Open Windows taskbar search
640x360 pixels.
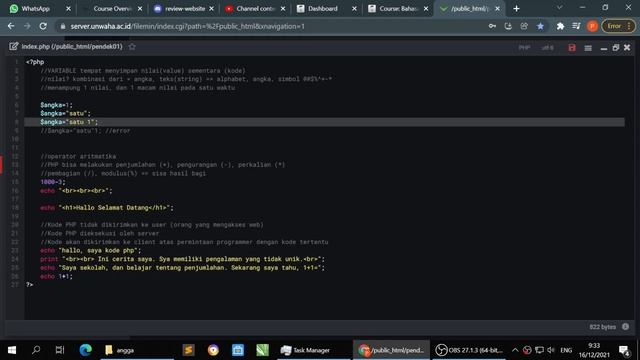point(36,350)
